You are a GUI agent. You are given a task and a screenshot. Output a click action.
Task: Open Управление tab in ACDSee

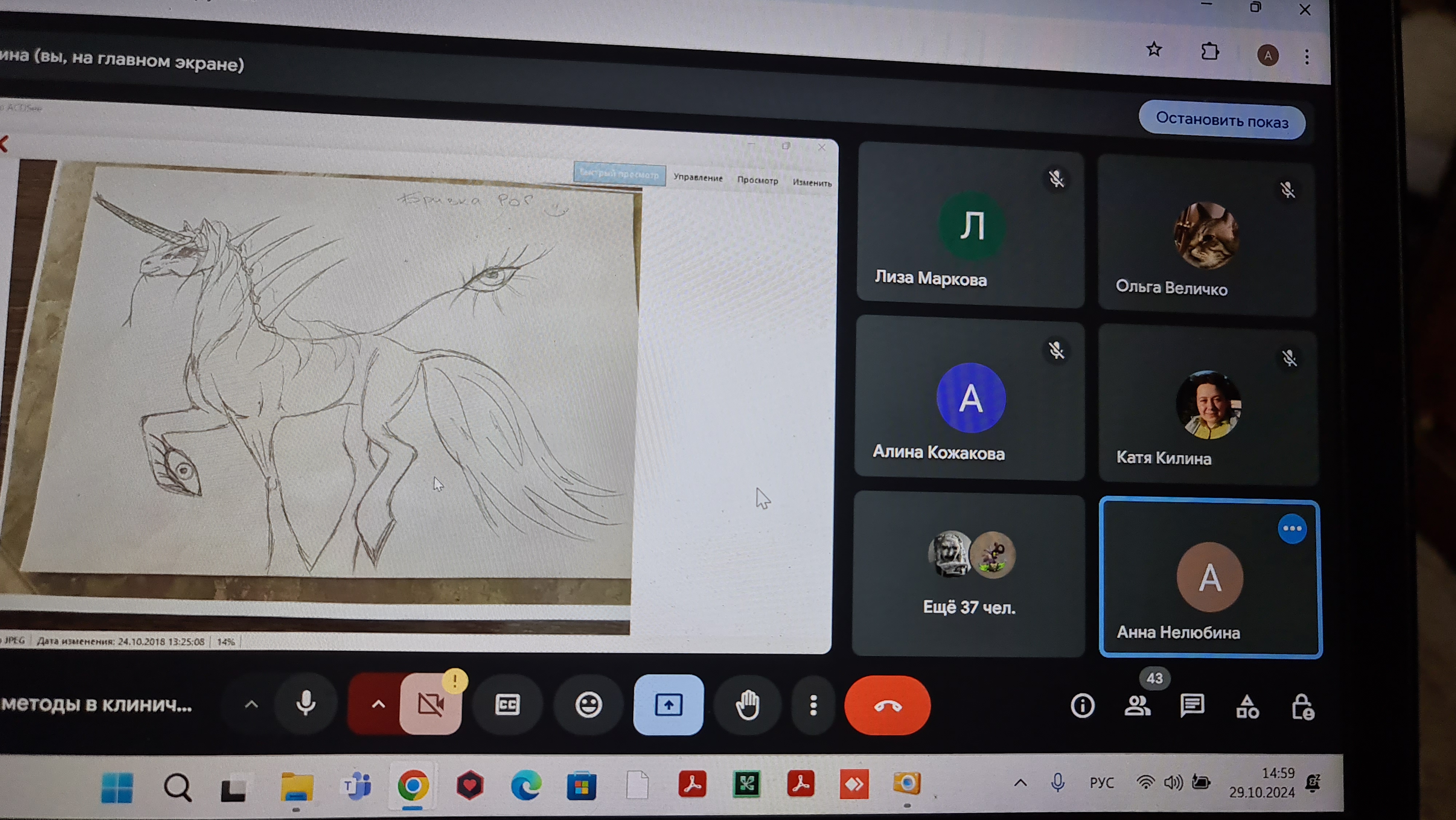click(x=697, y=178)
